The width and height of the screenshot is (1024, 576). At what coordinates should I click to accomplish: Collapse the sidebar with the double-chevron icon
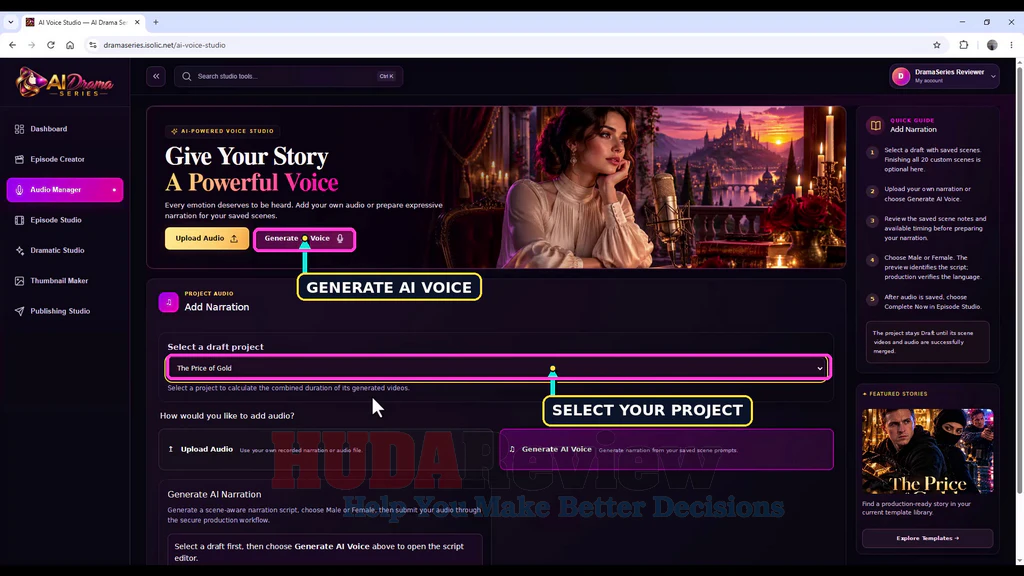(x=156, y=76)
